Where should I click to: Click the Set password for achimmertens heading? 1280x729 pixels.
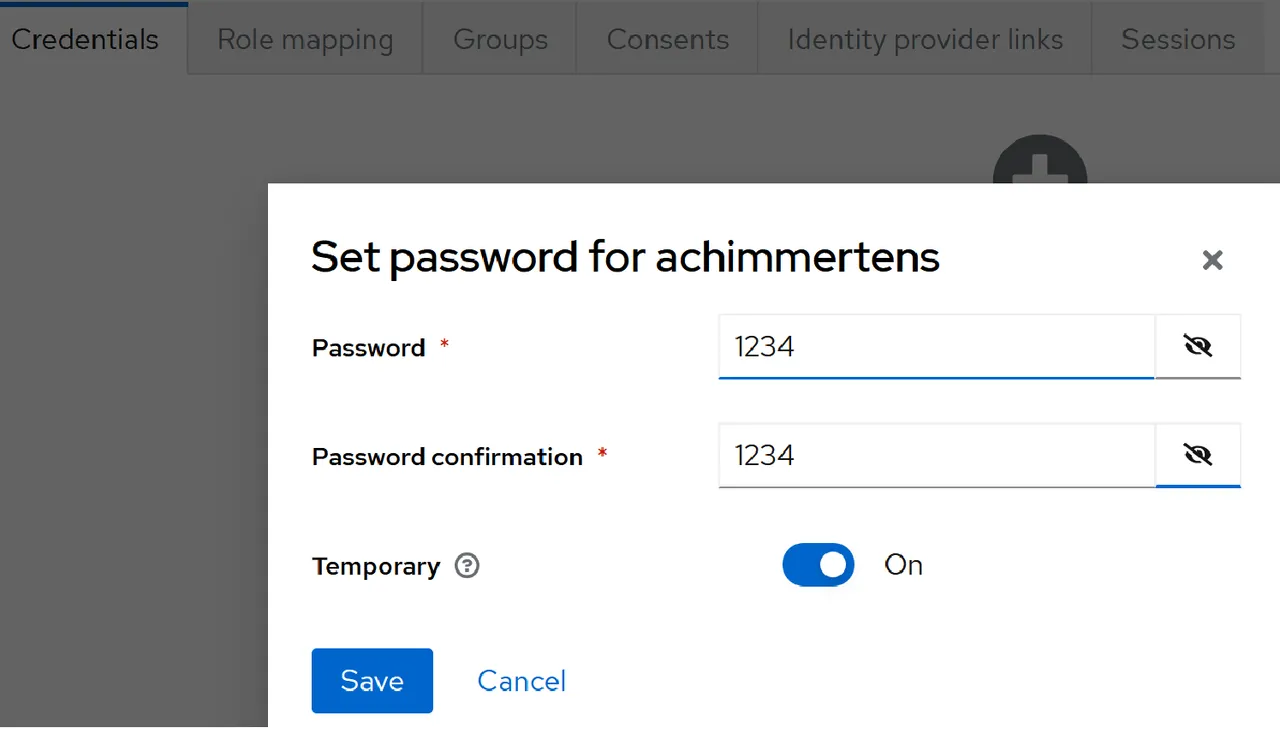pyautogui.click(x=625, y=257)
